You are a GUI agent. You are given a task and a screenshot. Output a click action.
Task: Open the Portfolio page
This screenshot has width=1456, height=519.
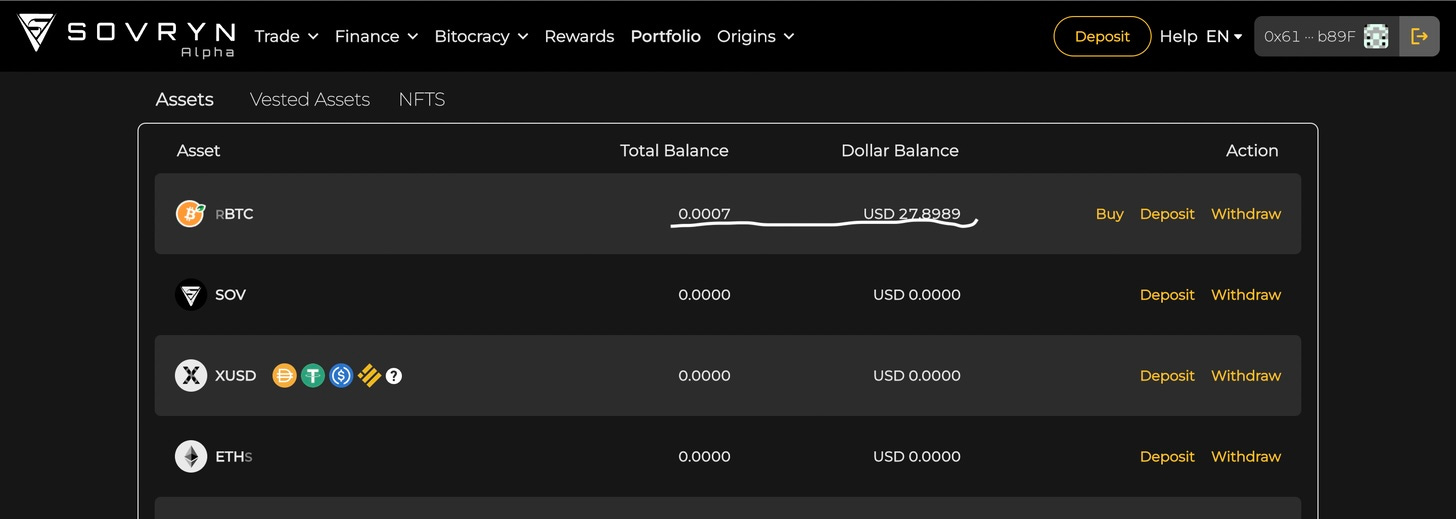coord(665,36)
